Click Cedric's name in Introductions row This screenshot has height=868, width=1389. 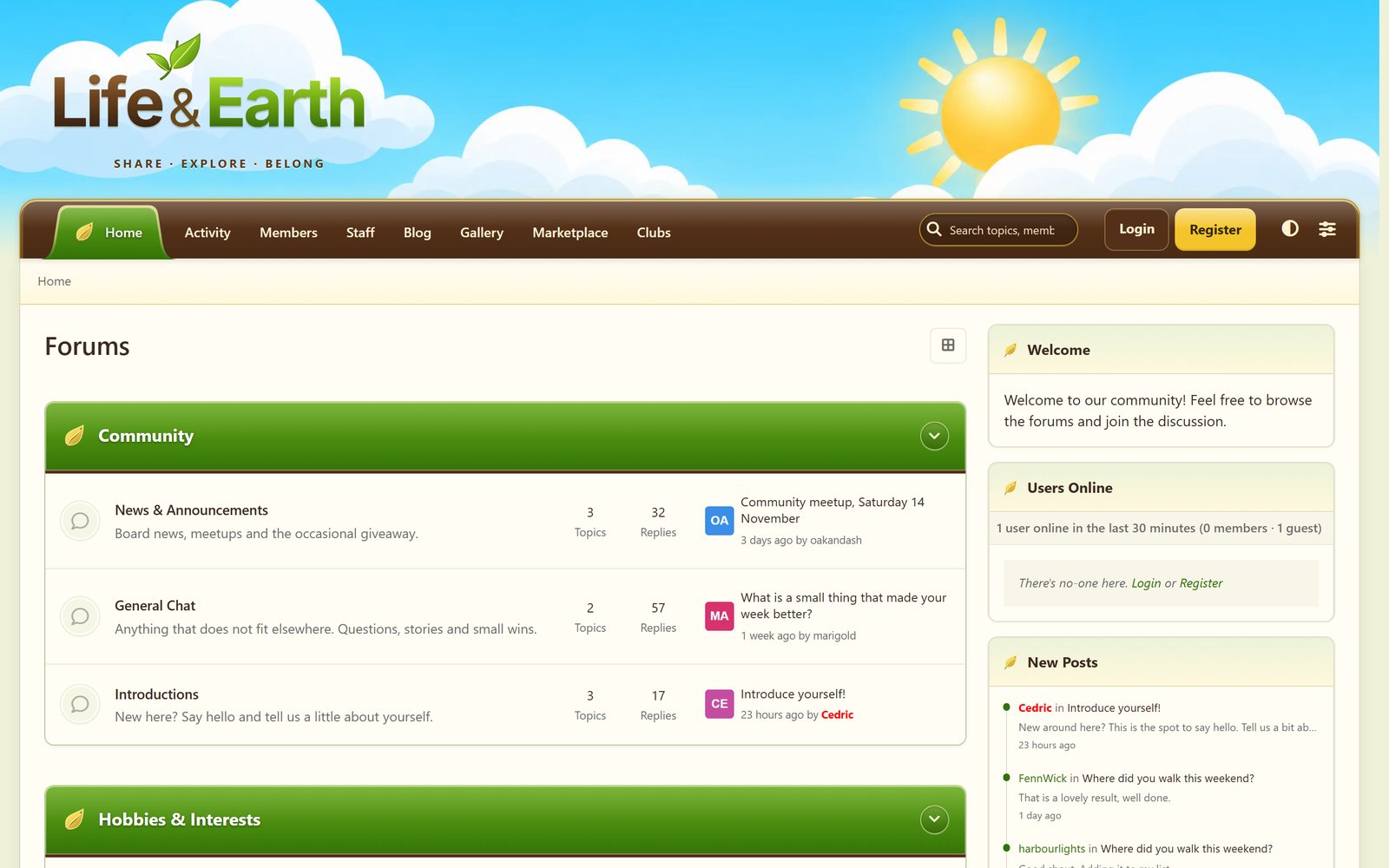pos(837,715)
